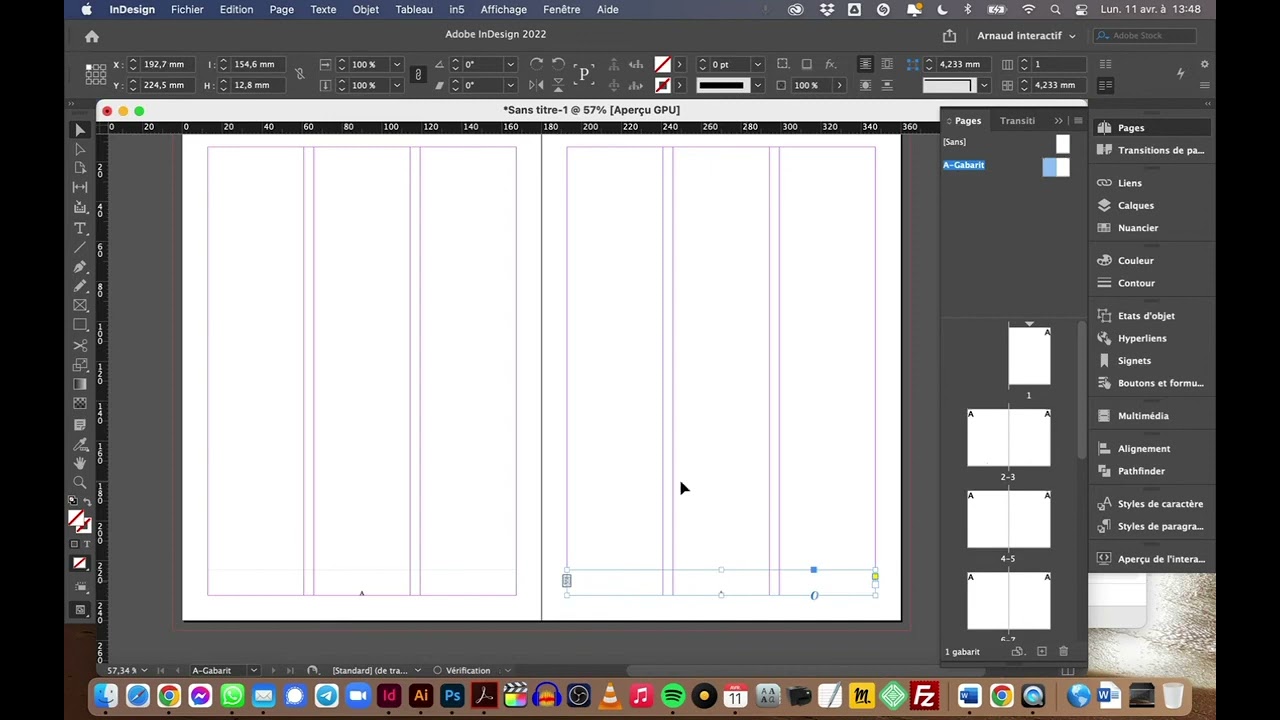Image resolution: width=1280 pixels, height=720 pixels.
Task: Open stroke weight 0 pt dropdown
Action: pos(757,64)
